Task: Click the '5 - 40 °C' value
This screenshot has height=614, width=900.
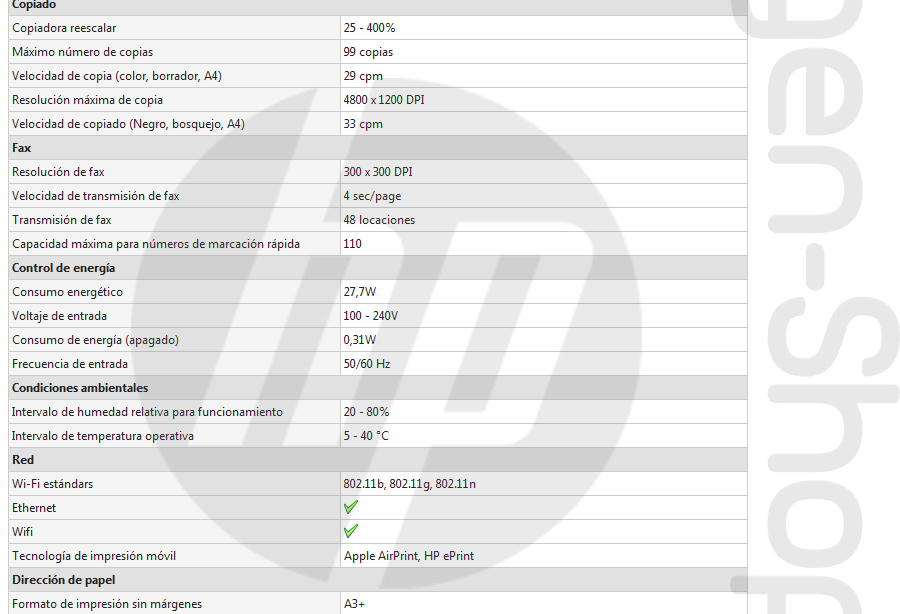Action: click(x=366, y=436)
